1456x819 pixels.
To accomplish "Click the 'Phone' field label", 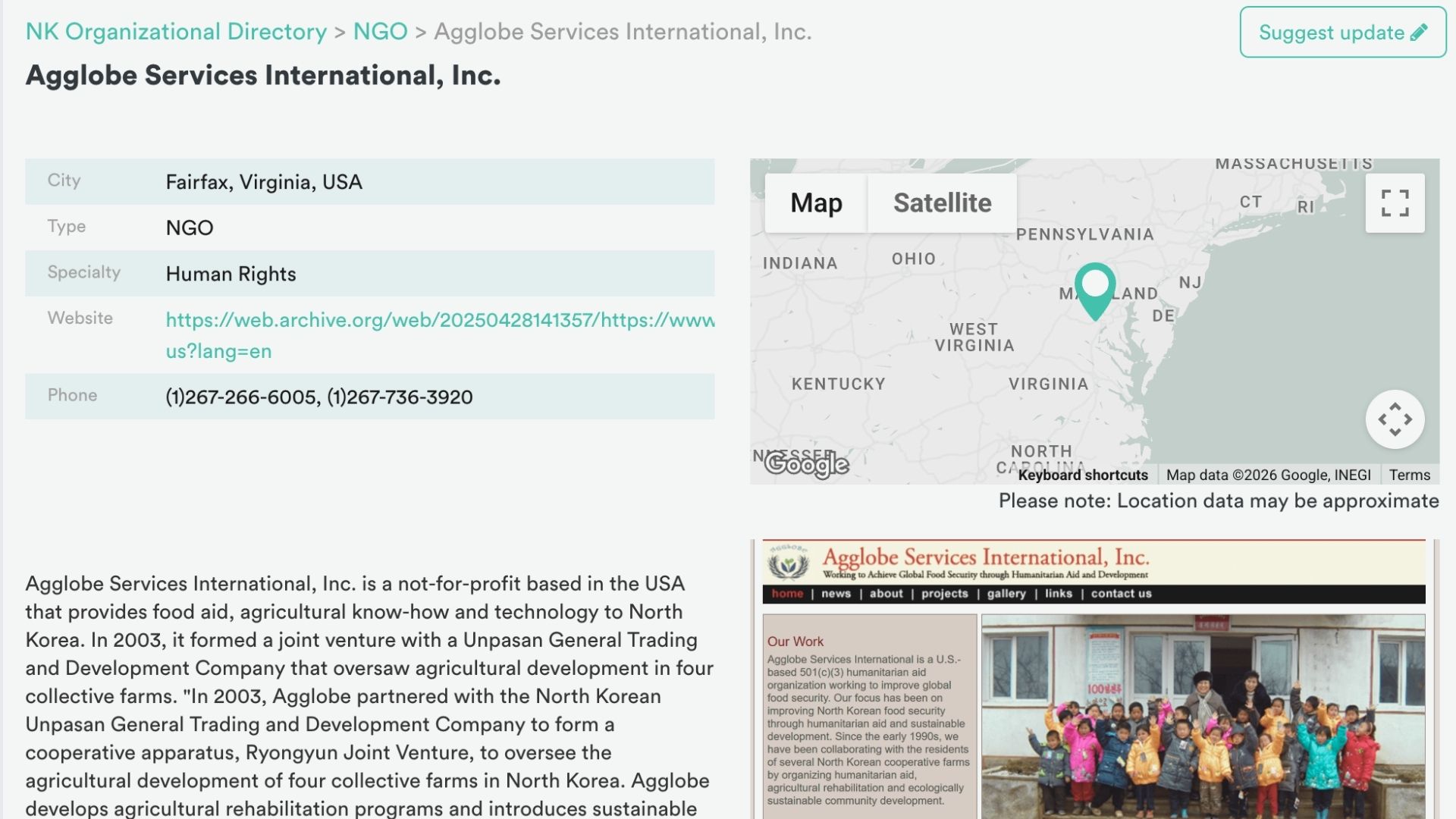I will click(x=72, y=395).
